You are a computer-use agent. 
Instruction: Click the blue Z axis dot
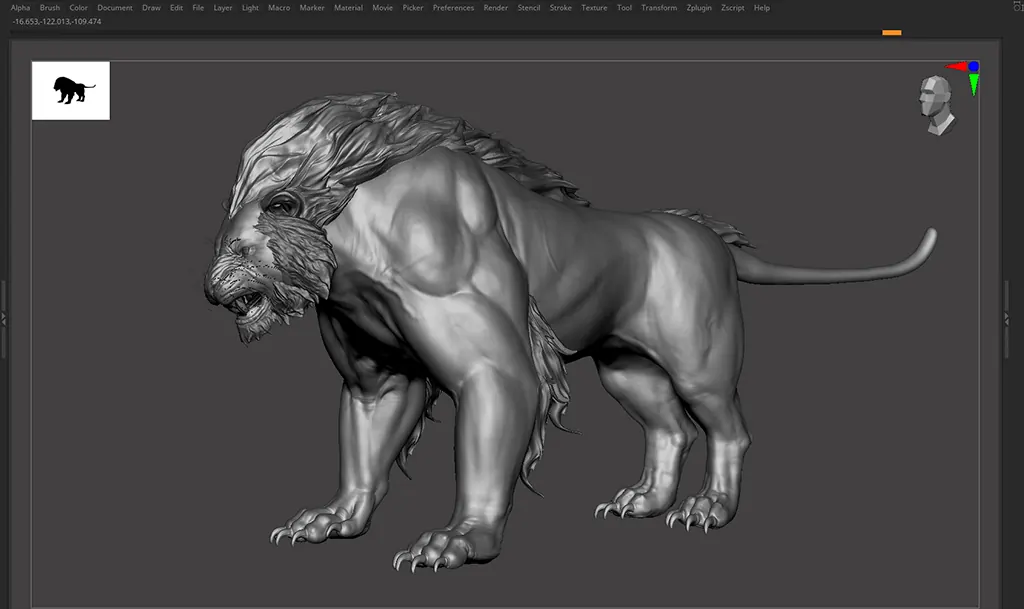coord(974,66)
